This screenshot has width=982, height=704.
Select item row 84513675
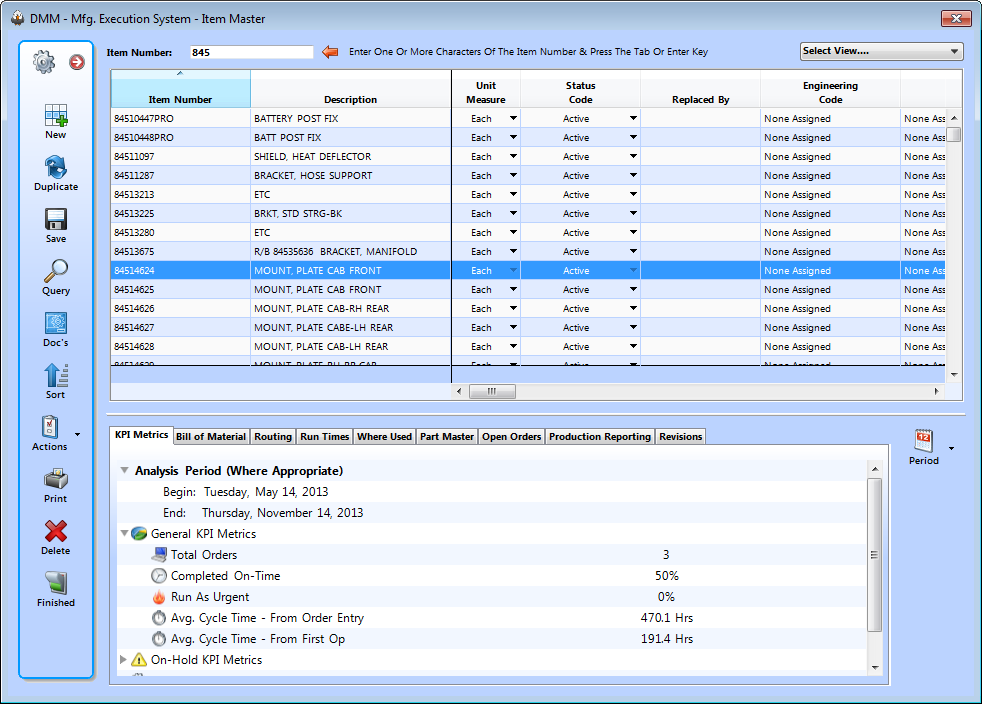[528, 251]
